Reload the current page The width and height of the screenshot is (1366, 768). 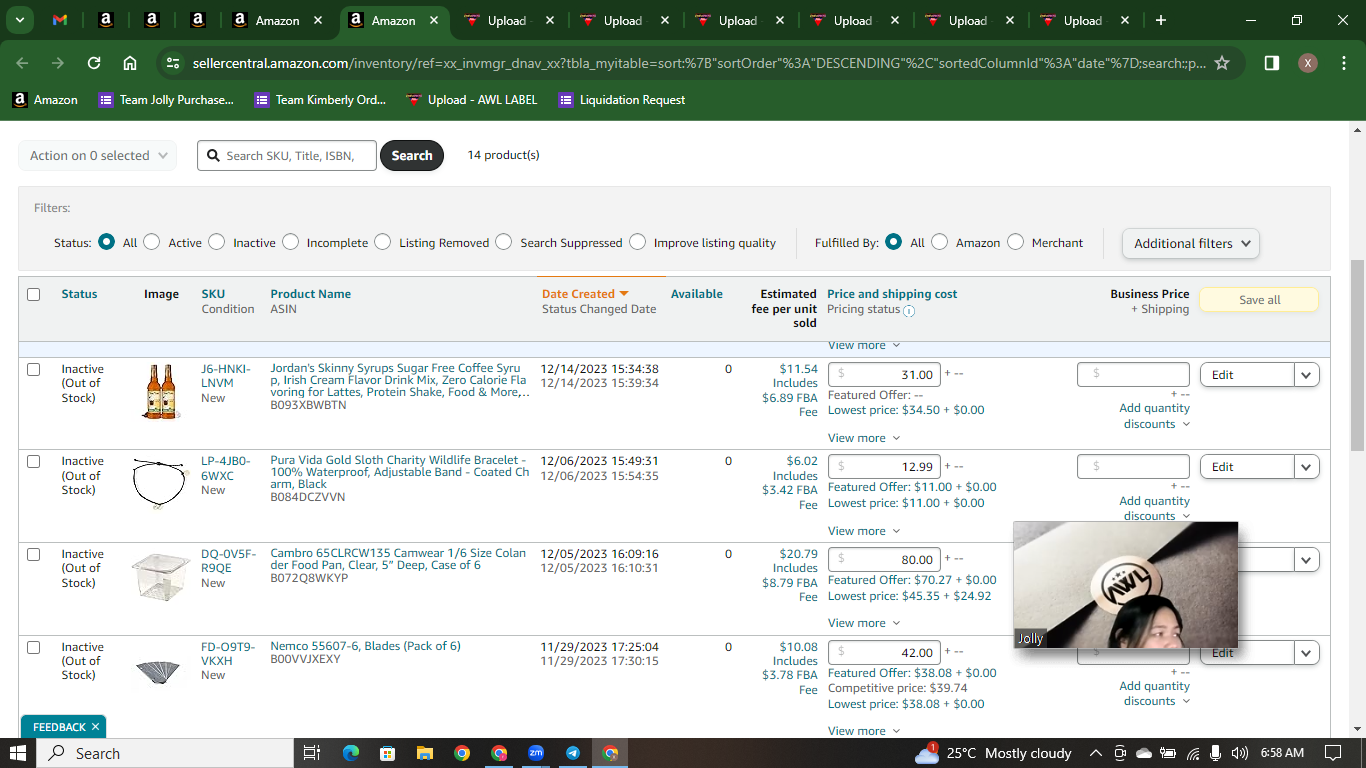[94, 63]
